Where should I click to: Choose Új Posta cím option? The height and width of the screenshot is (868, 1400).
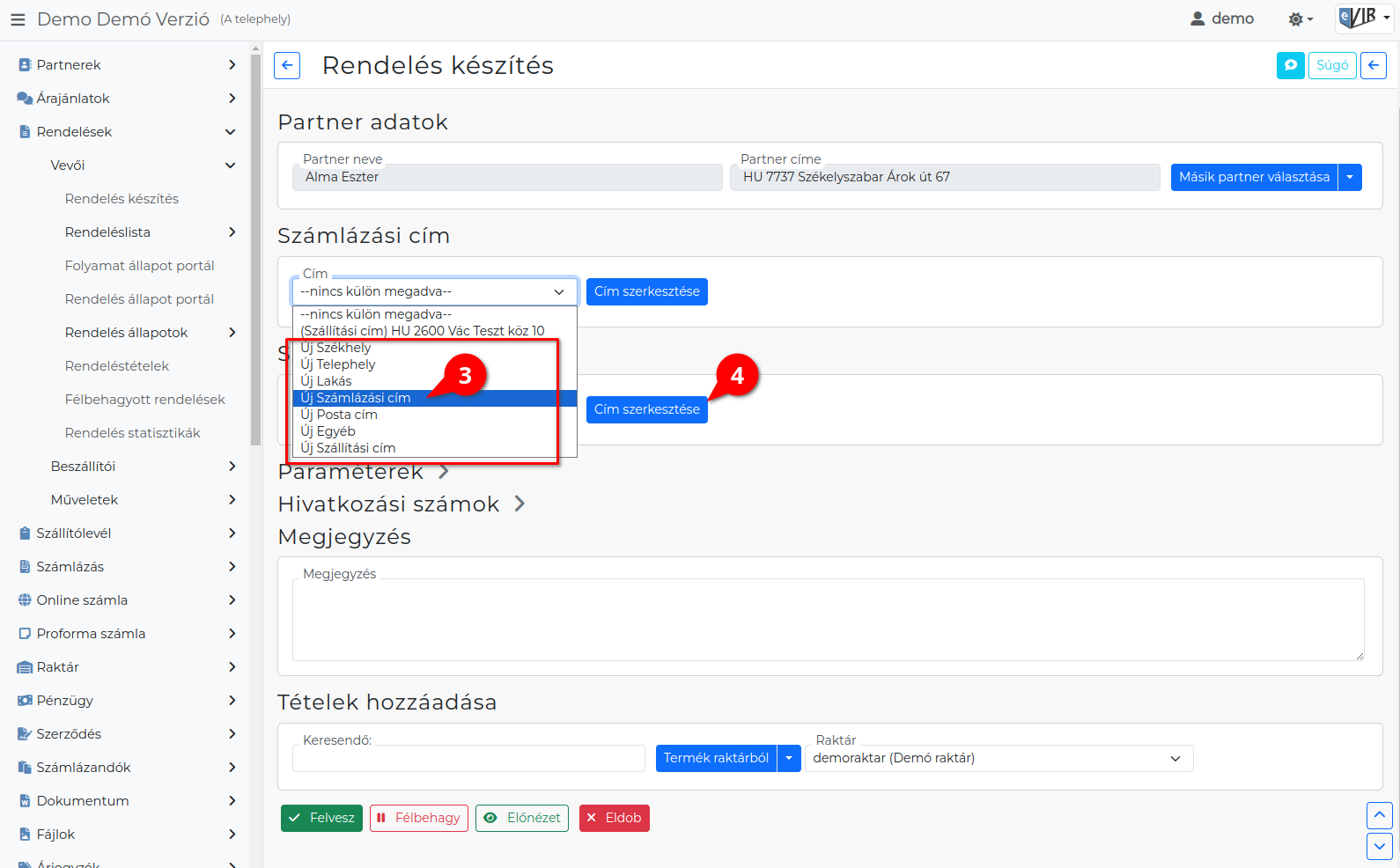click(x=435, y=415)
